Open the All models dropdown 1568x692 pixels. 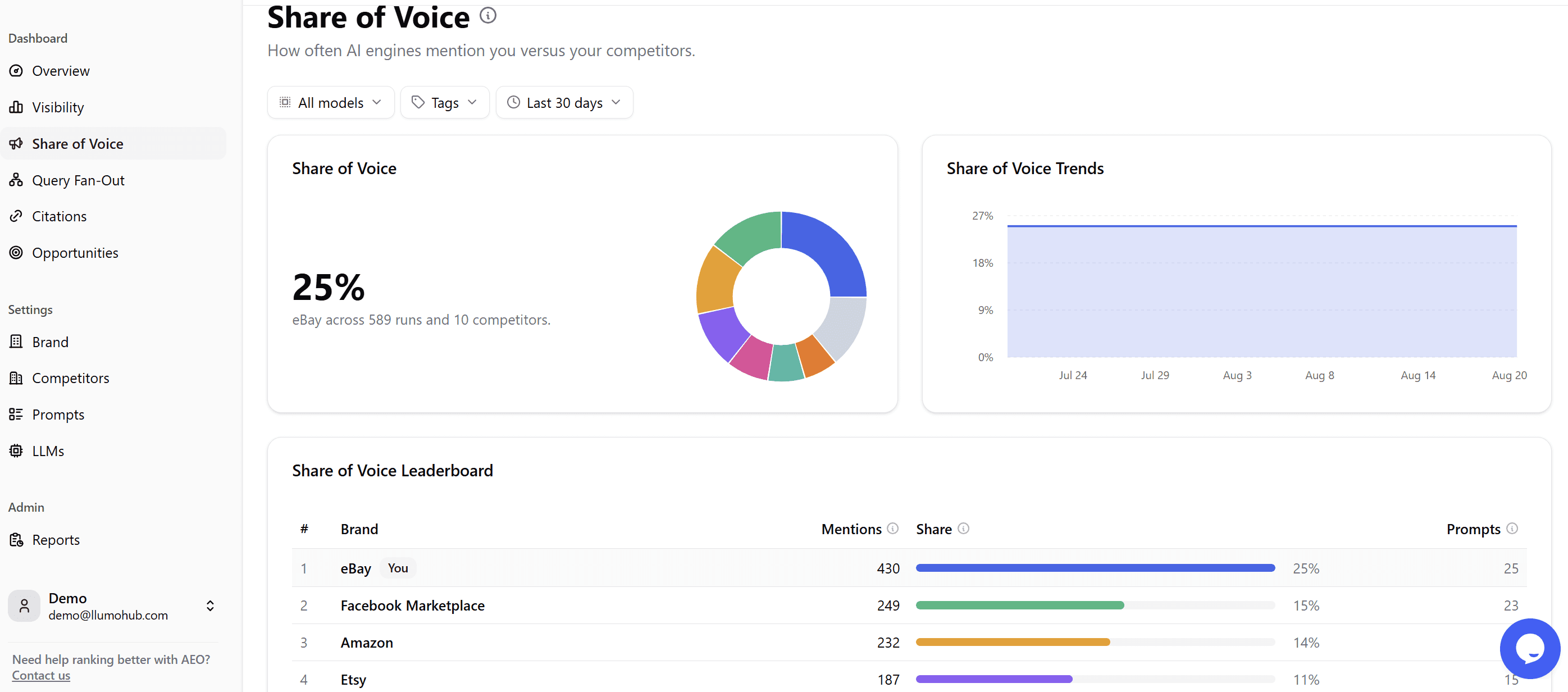click(x=331, y=103)
